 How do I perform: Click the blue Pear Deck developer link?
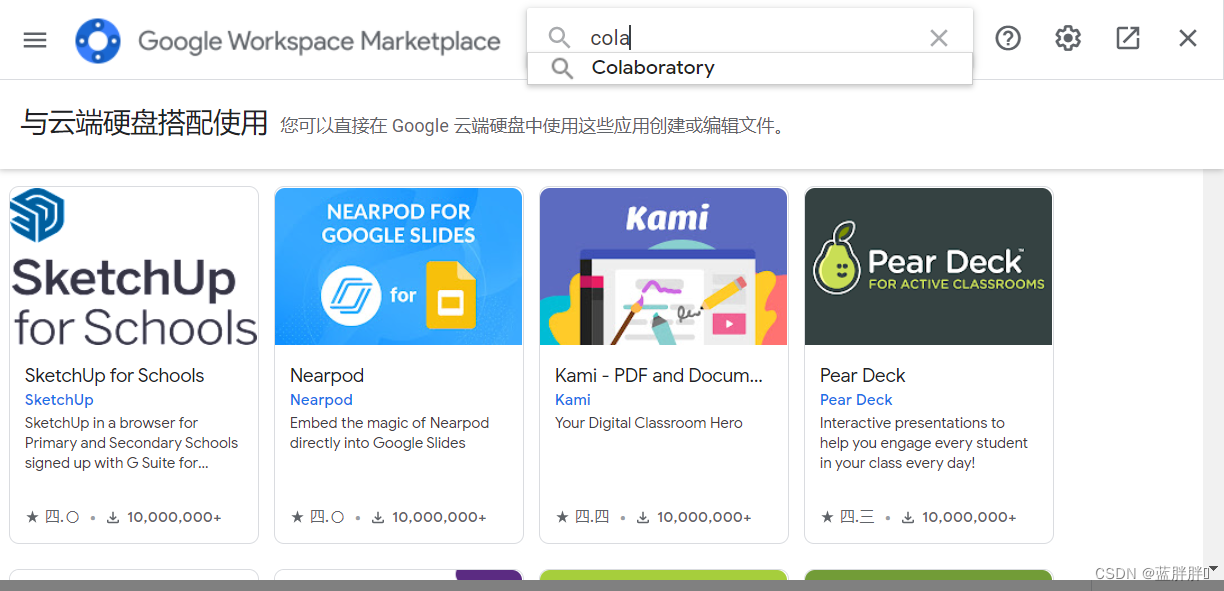(856, 400)
